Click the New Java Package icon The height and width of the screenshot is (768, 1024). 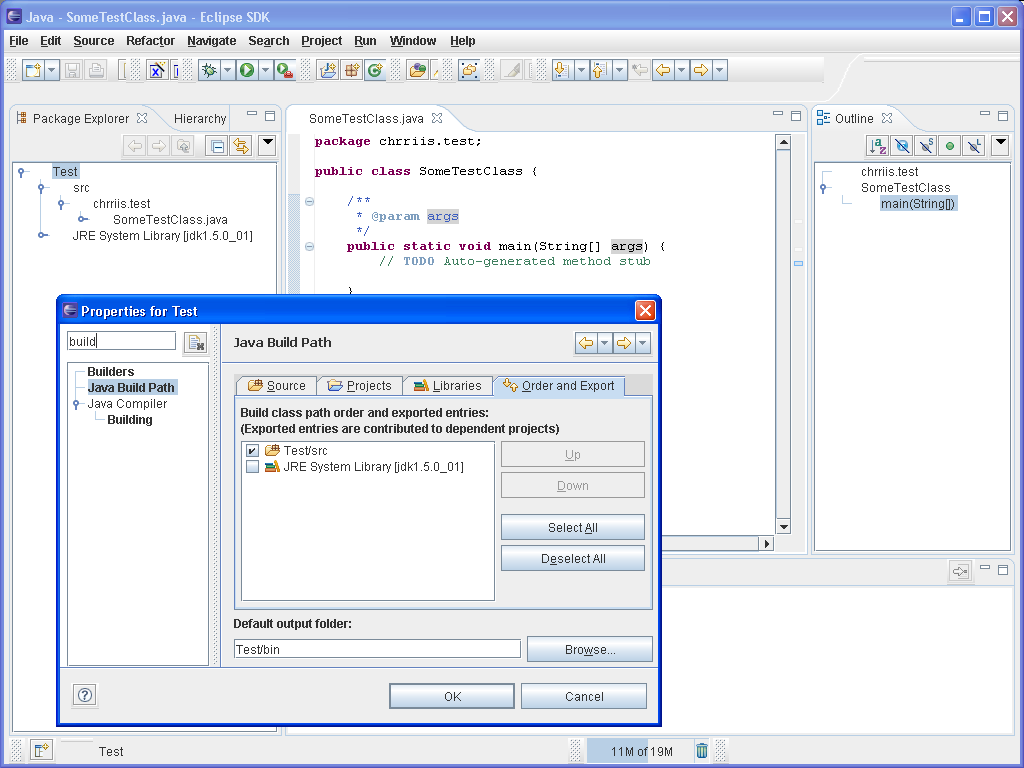click(352, 70)
